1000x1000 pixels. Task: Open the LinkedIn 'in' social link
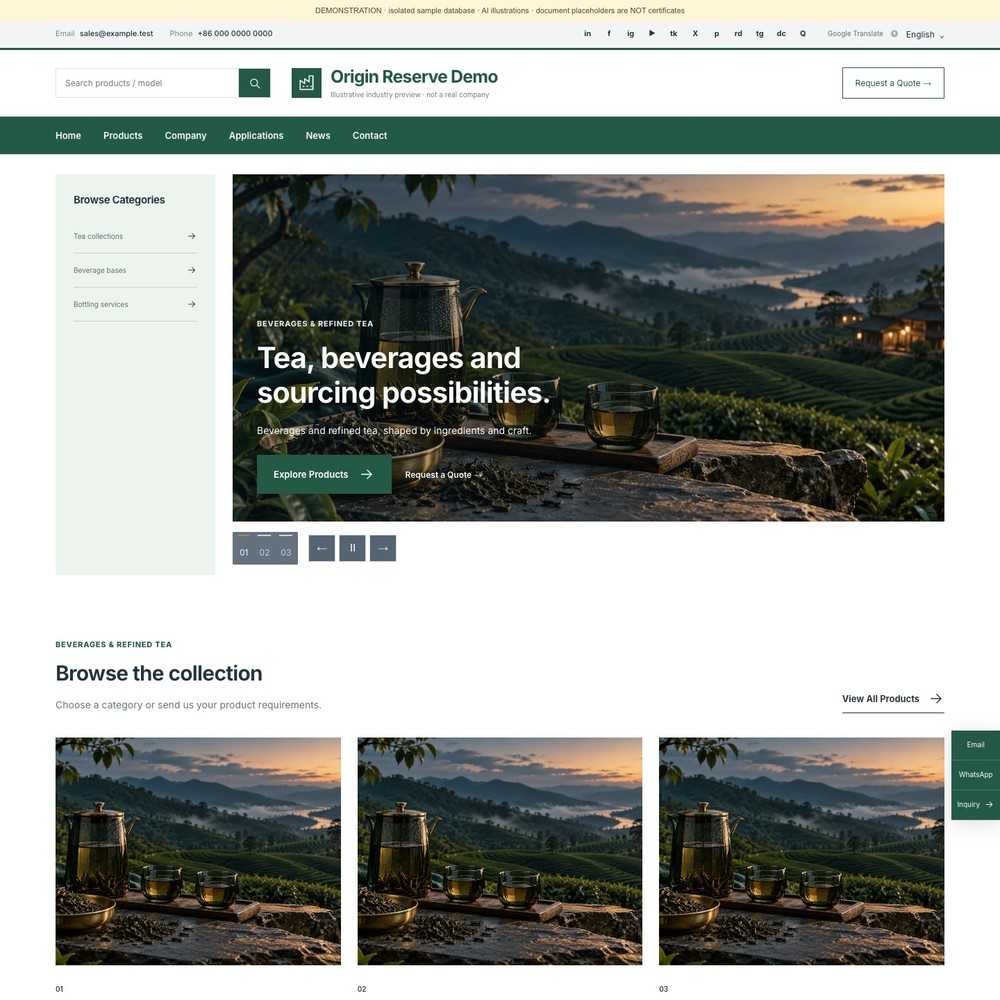tap(587, 34)
